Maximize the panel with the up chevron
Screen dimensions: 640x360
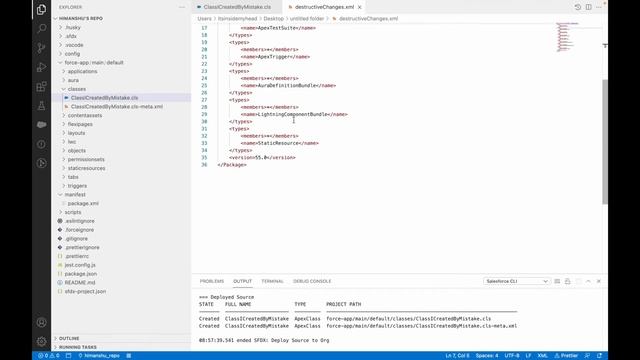(x=588, y=281)
